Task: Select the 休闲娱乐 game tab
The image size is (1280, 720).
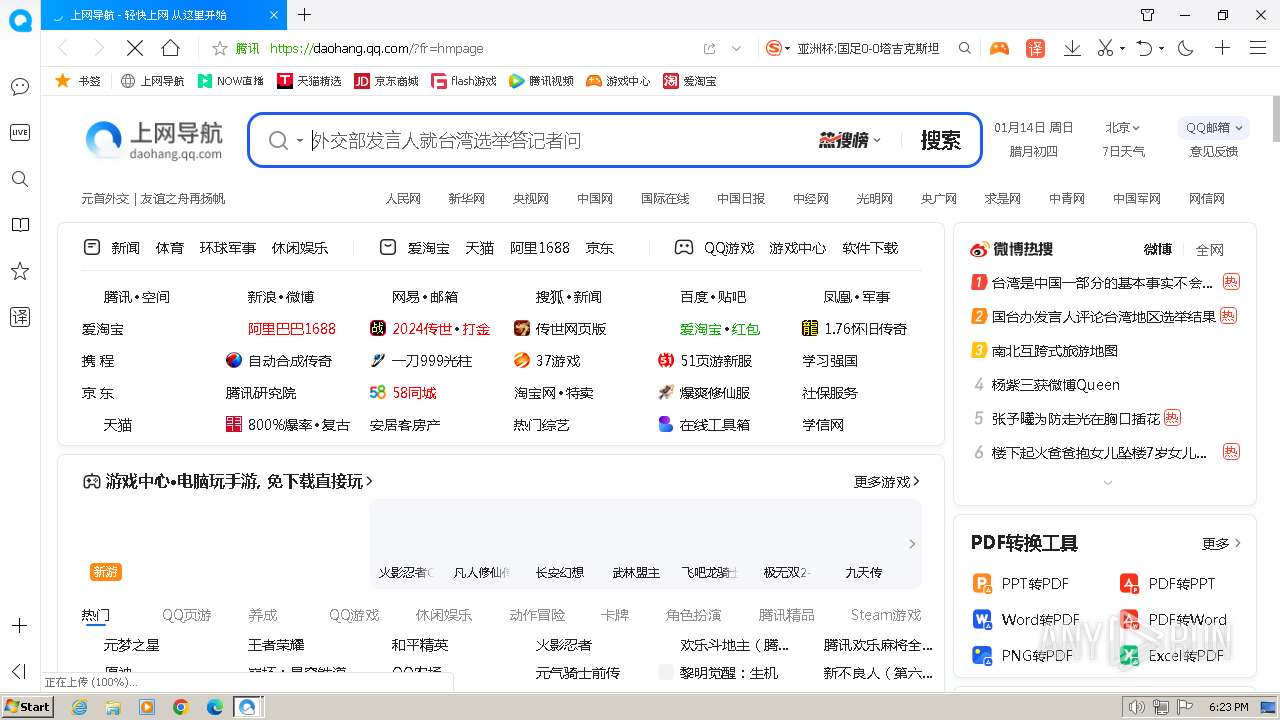Action: point(443,615)
